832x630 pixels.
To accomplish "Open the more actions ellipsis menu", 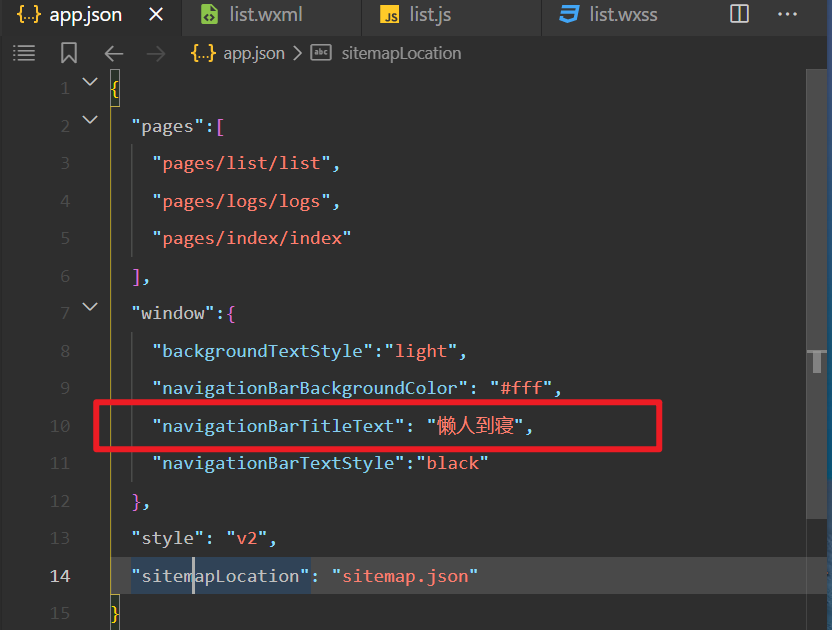I will tap(787, 14).
